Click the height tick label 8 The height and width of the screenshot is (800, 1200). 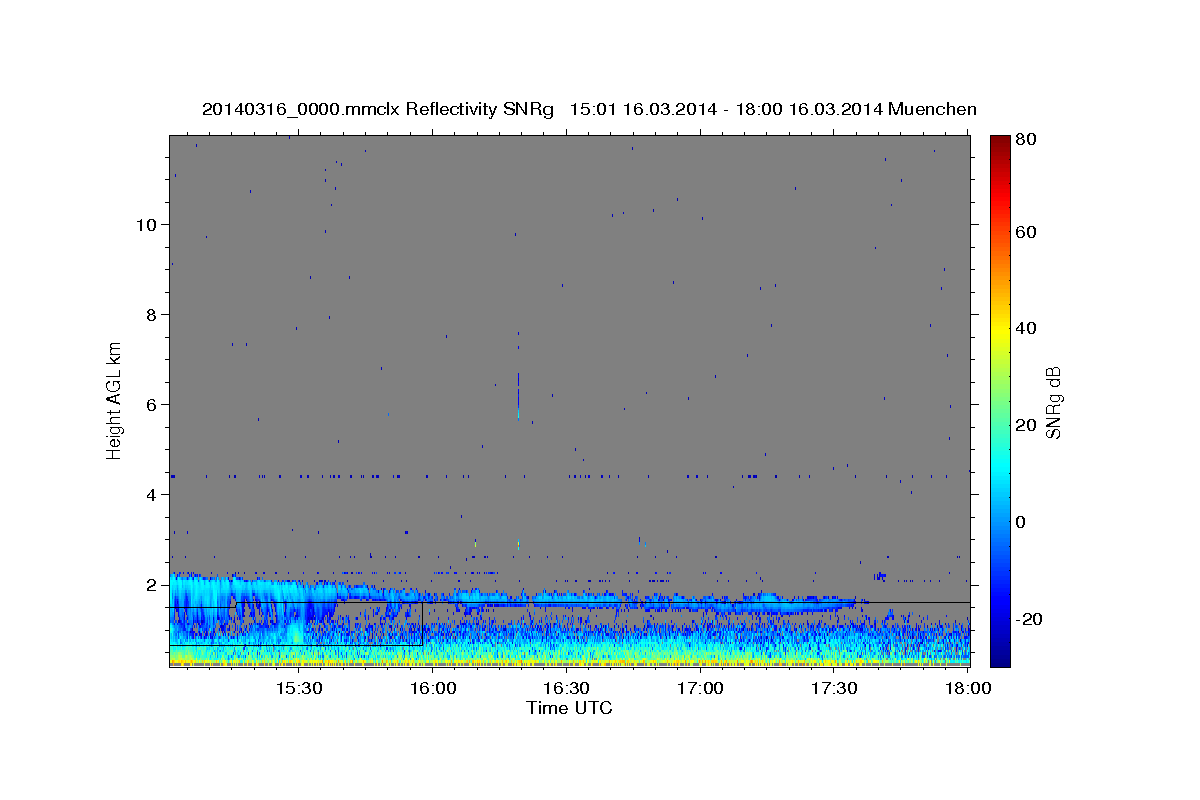tap(153, 315)
